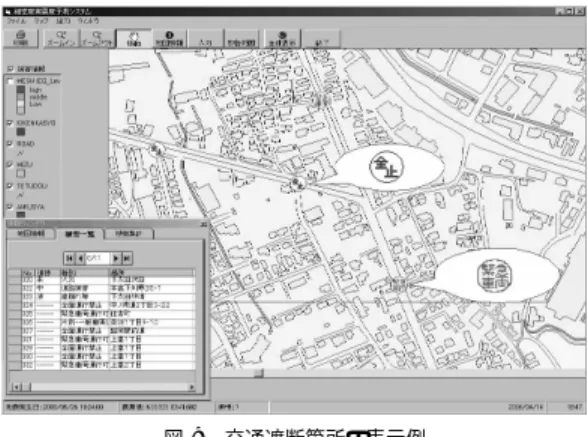
Task: Select the 被害一覧 middle tab
Action: point(80,234)
